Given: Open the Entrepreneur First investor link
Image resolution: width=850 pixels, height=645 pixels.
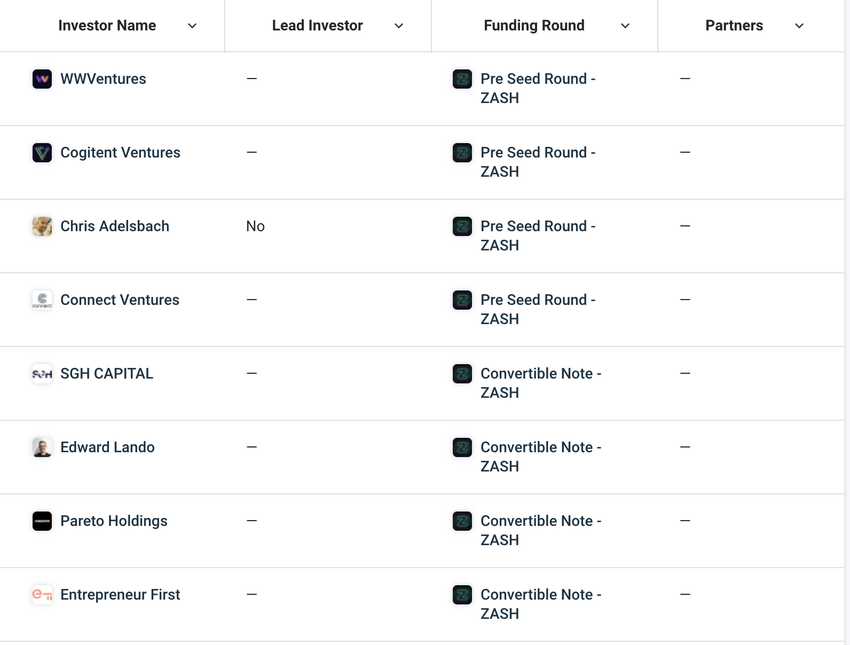Looking at the screenshot, I should [120, 595].
